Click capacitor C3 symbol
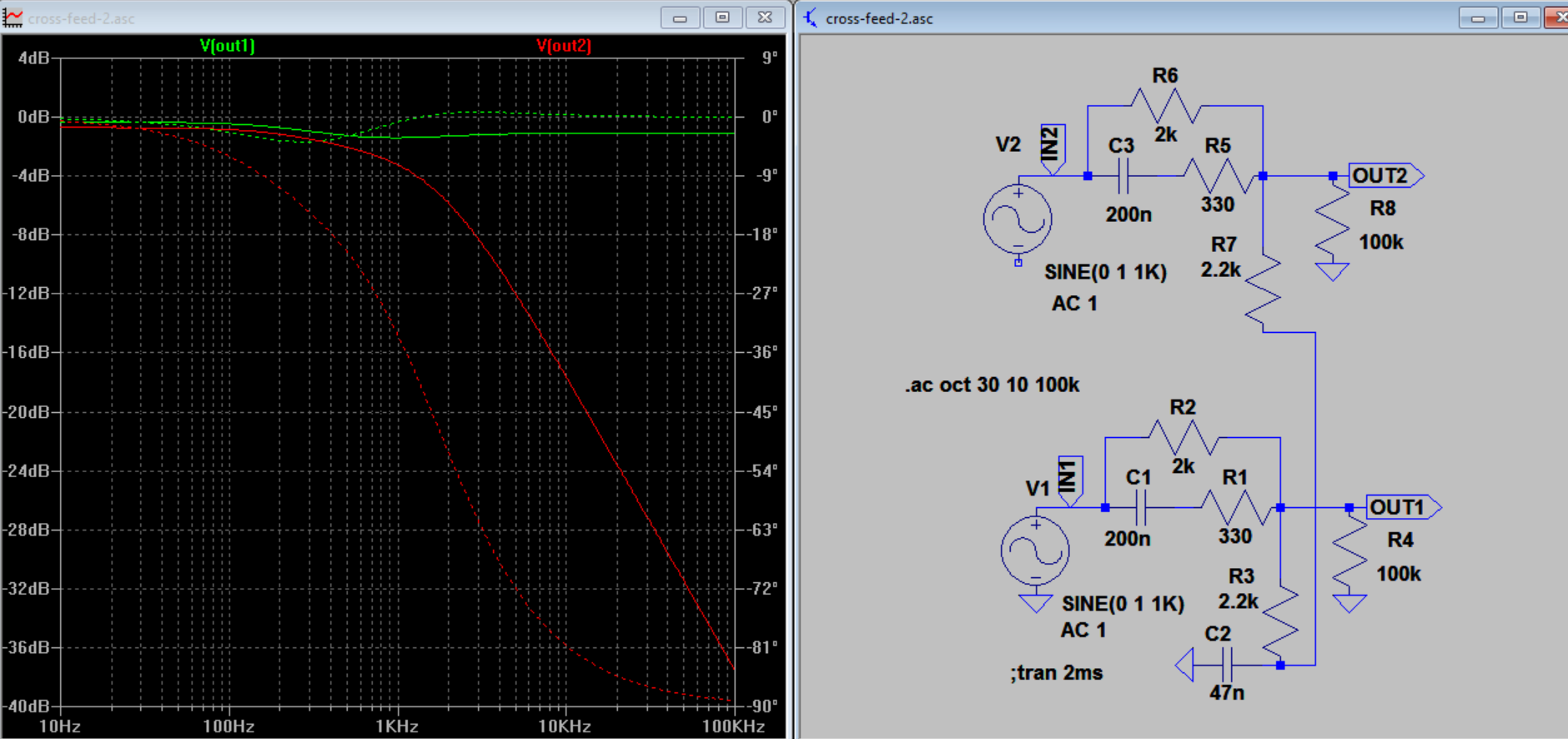Image resolution: width=1568 pixels, height=739 pixels. coord(1123,176)
